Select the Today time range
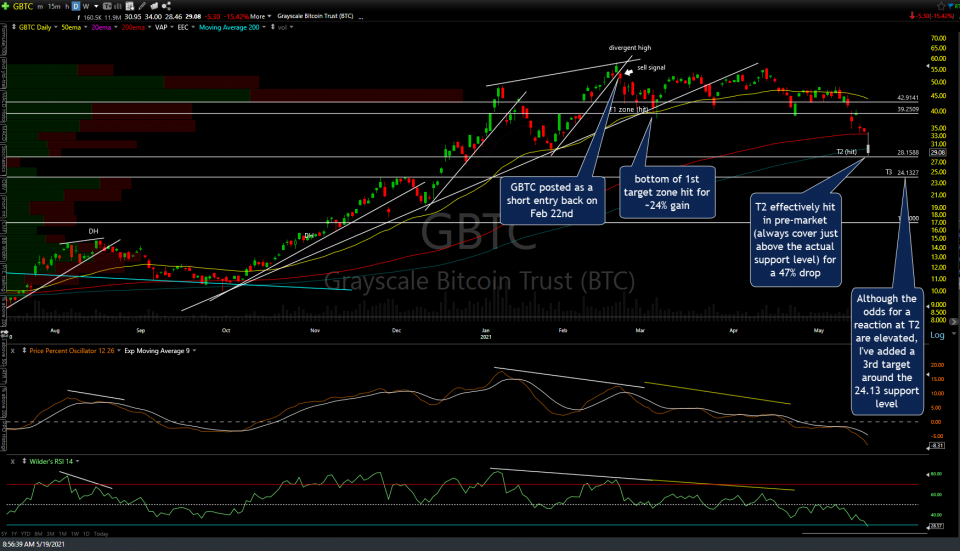This screenshot has height=551, width=960. (x=101, y=534)
